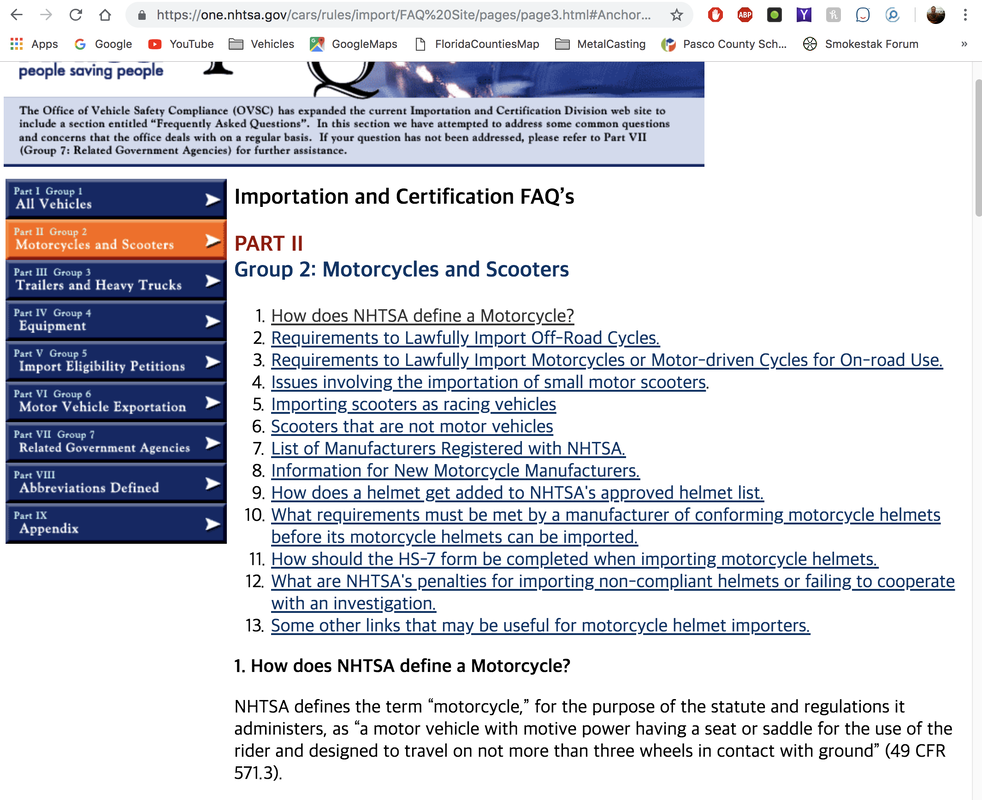Open 'How does NHTSA define a Motorcycle?' link
The height and width of the screenshot is (800, 982).
click(423, 316)
